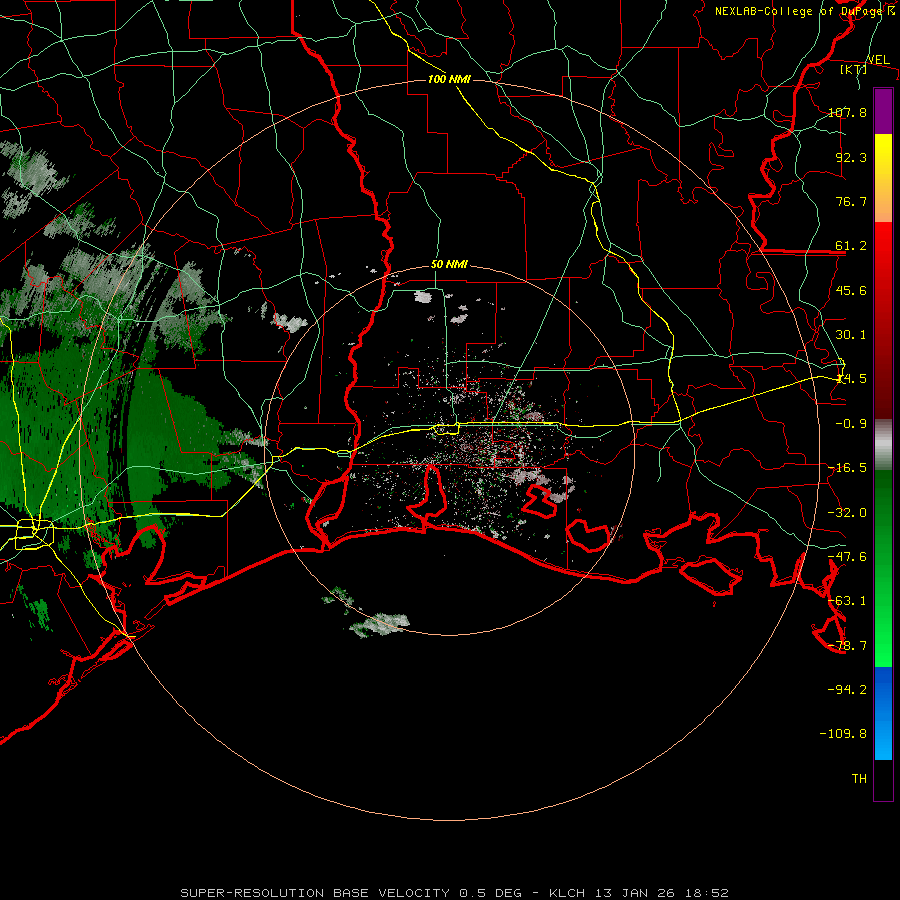Click the -32.0 scale value
The width and height of the screenshot is (900, 900).
847,513
